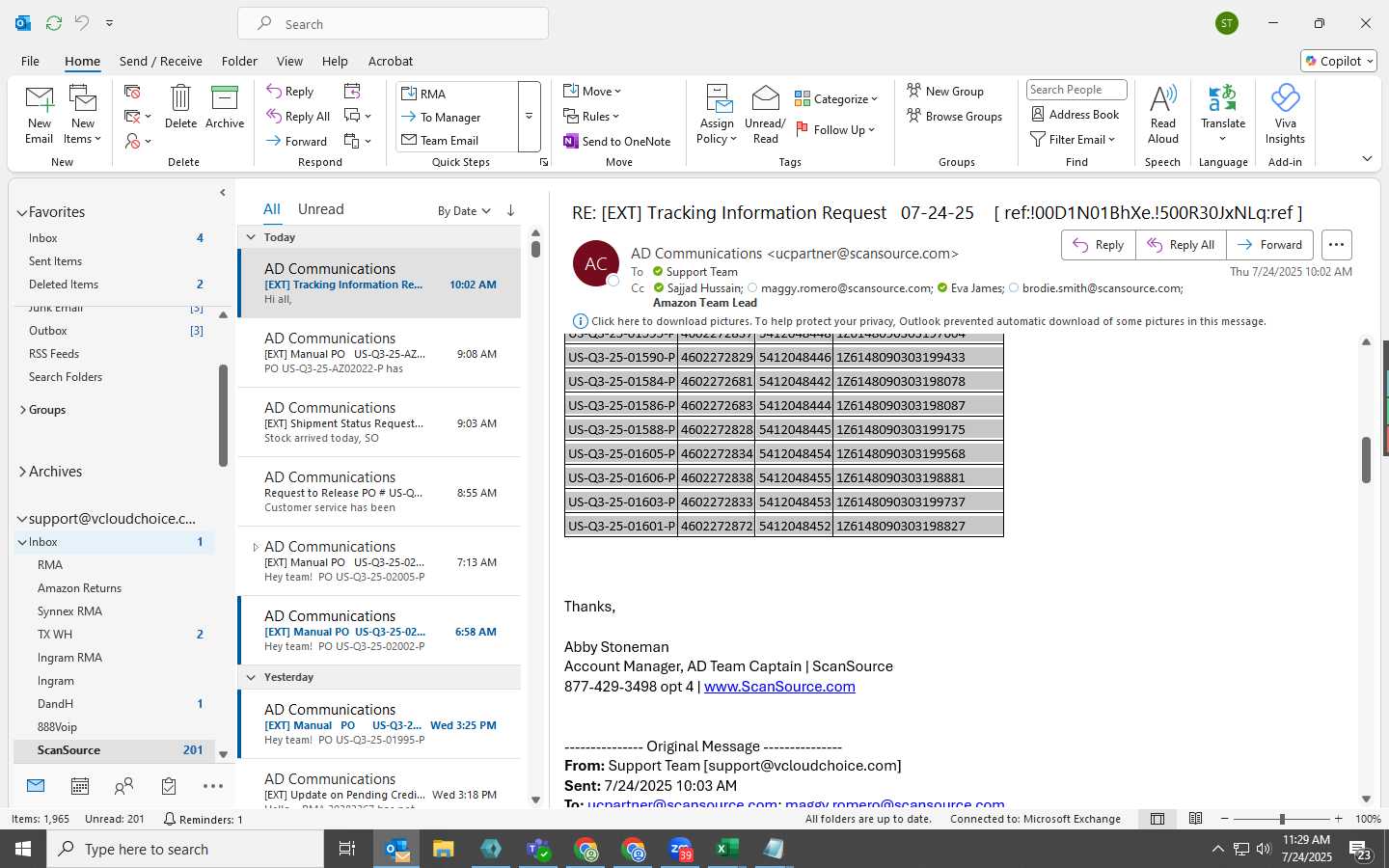Select the RMA quick step
The image size is (1389, 868).
(x=457, y=94)
